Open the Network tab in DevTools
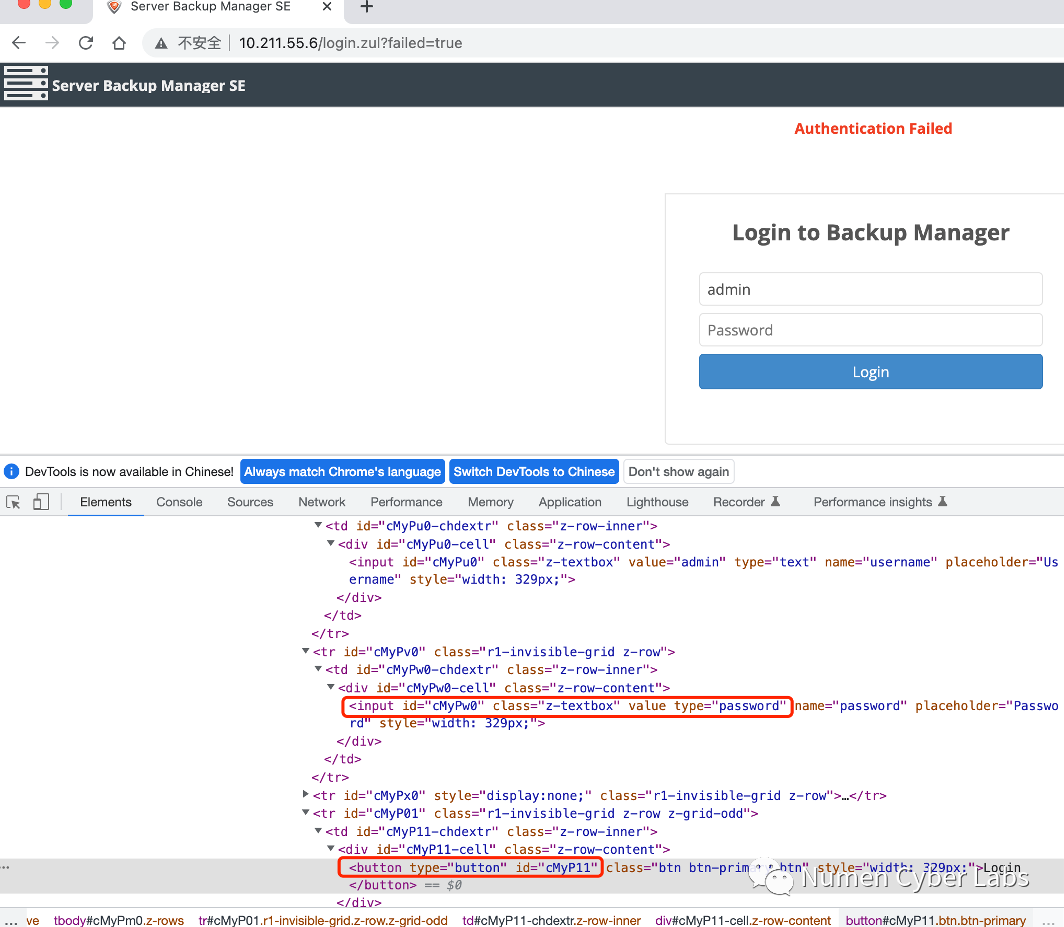 point(321,501)
